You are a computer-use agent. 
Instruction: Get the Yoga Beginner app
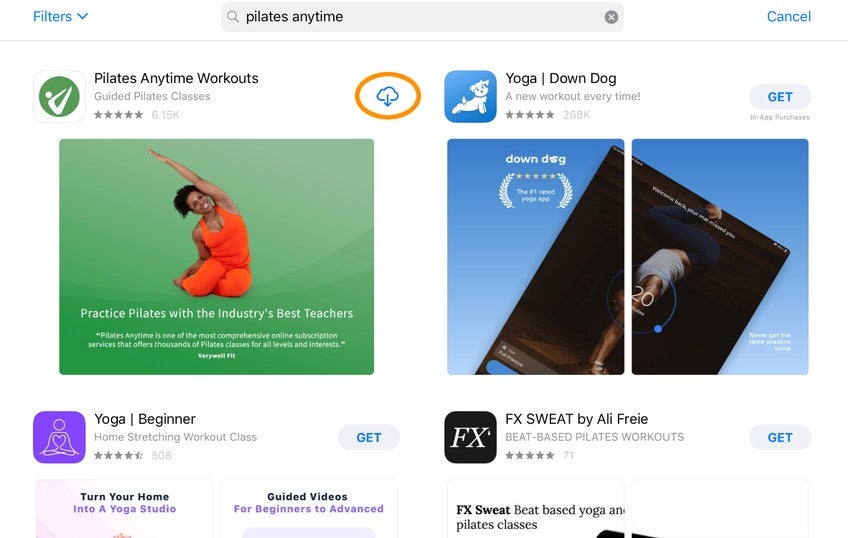[368, 437]
